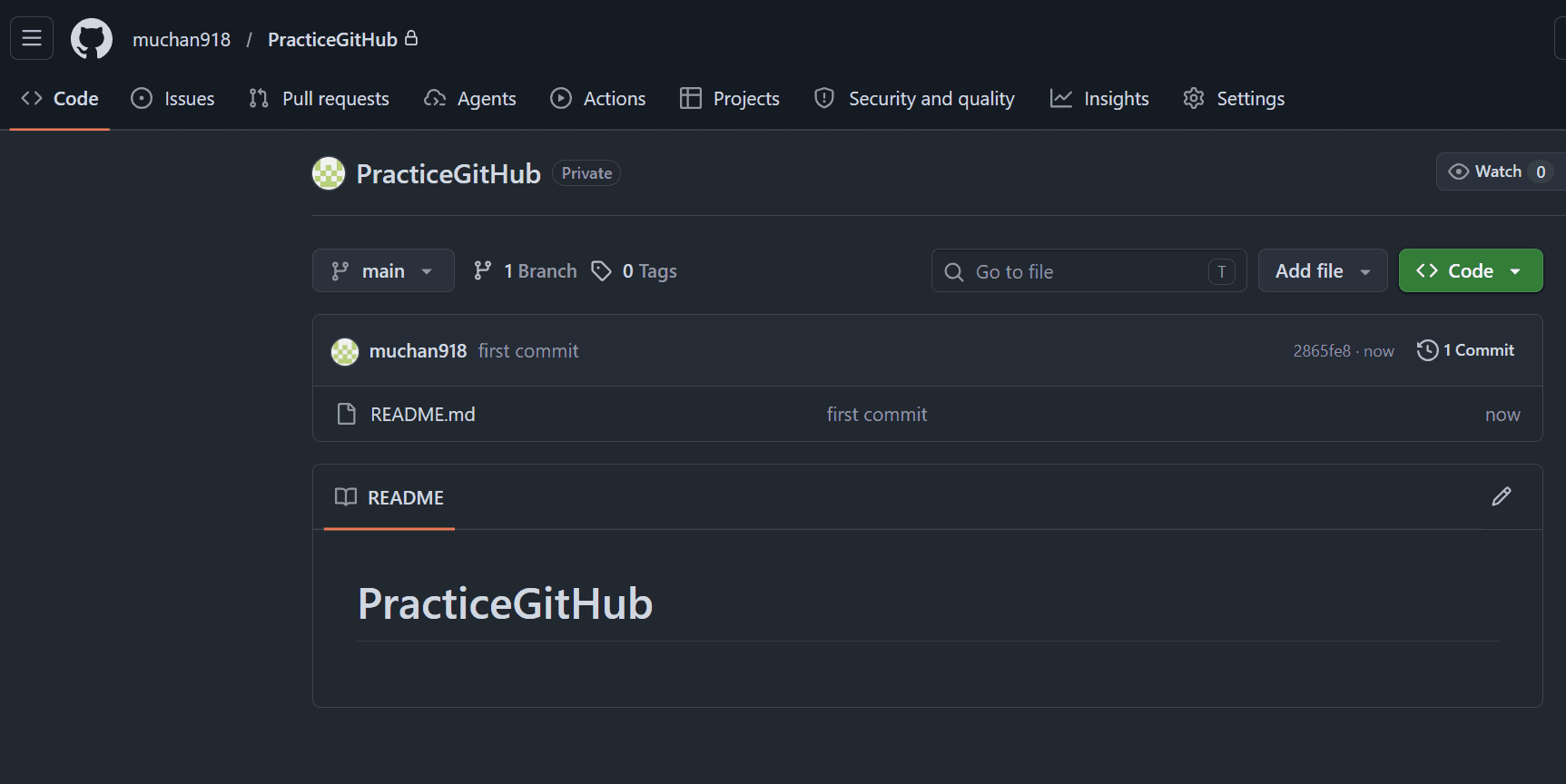The height and width of the screenshot is (784, 1566).
Task: Open muchan918 author link in commit row
Action: (x=418, y=351)
